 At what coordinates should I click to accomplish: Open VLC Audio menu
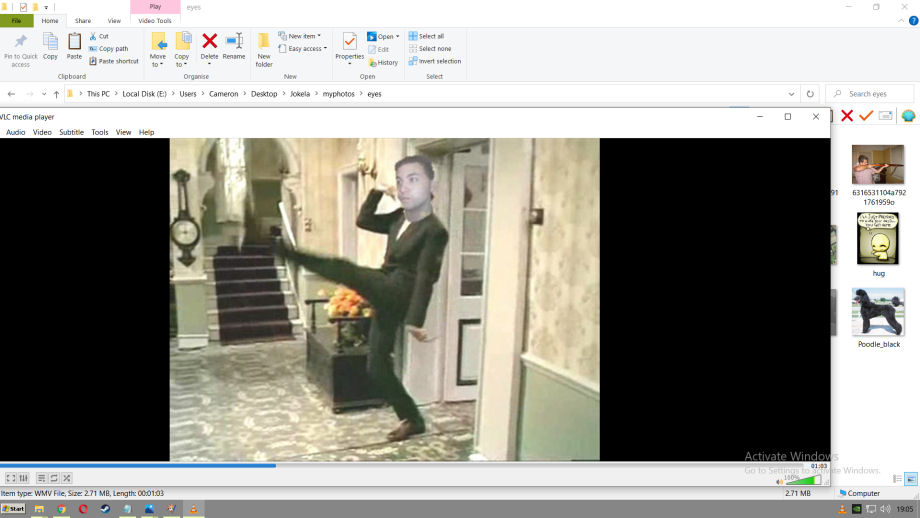click(15, 133)
